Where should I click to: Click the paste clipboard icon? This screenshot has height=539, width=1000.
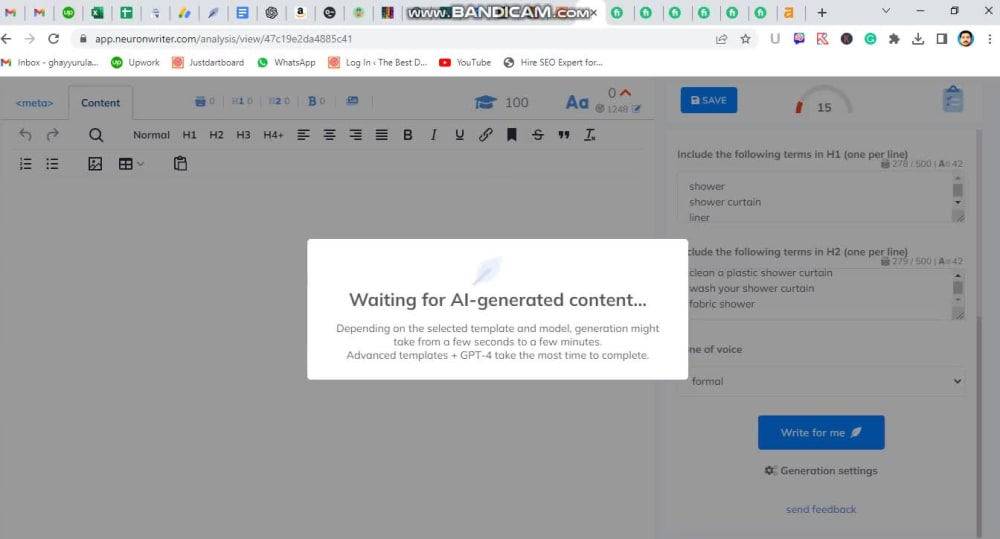pos(180,163)
